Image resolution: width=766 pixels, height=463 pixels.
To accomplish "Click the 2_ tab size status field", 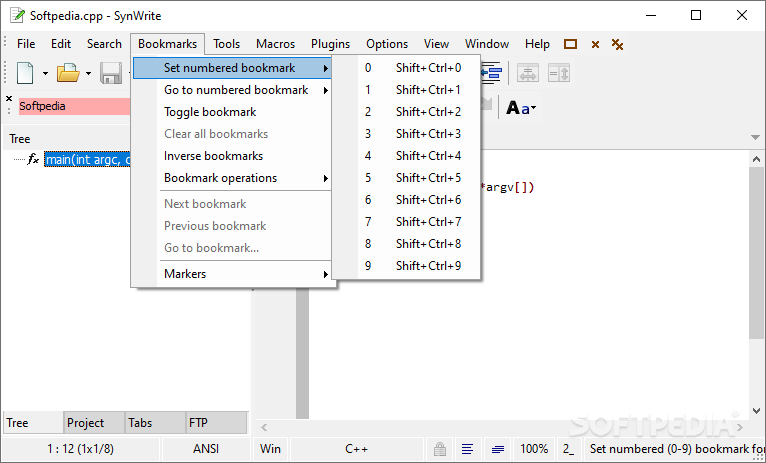I will click(x=569, y=448).
